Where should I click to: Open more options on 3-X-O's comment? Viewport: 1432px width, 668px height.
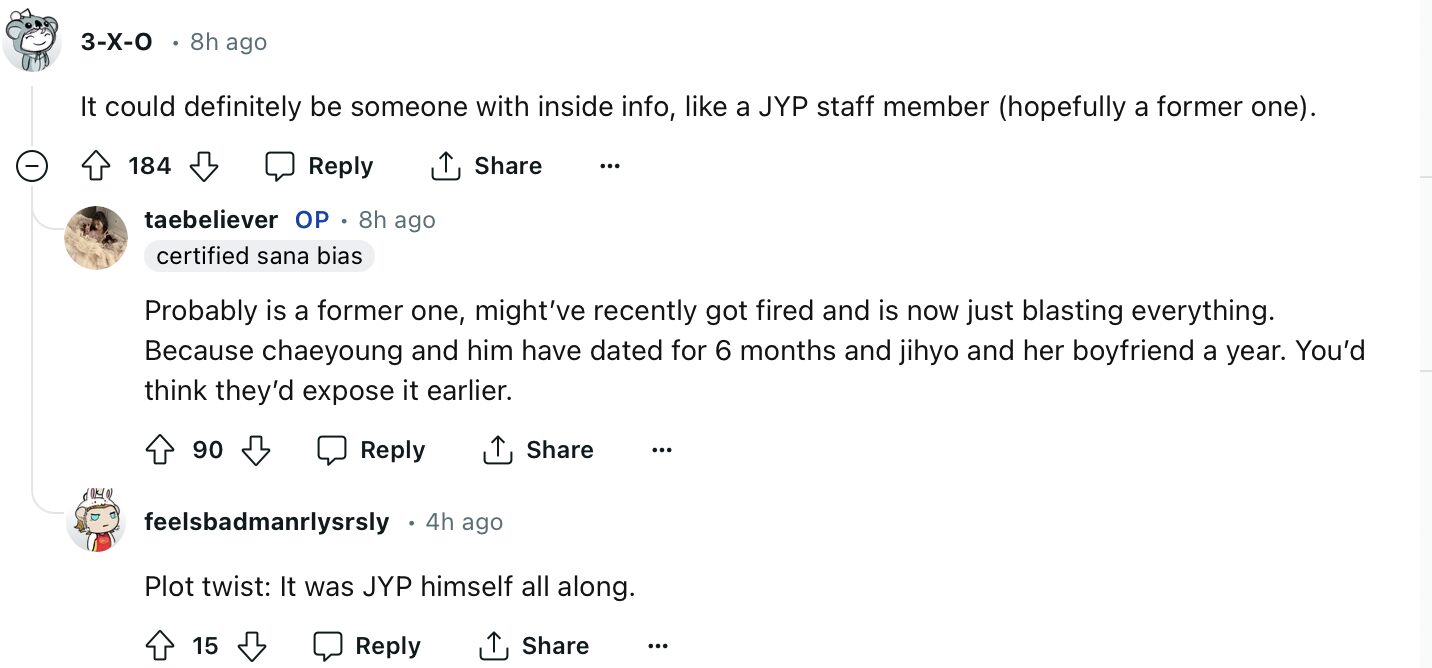pyautogui.click(x=610, y=166)
